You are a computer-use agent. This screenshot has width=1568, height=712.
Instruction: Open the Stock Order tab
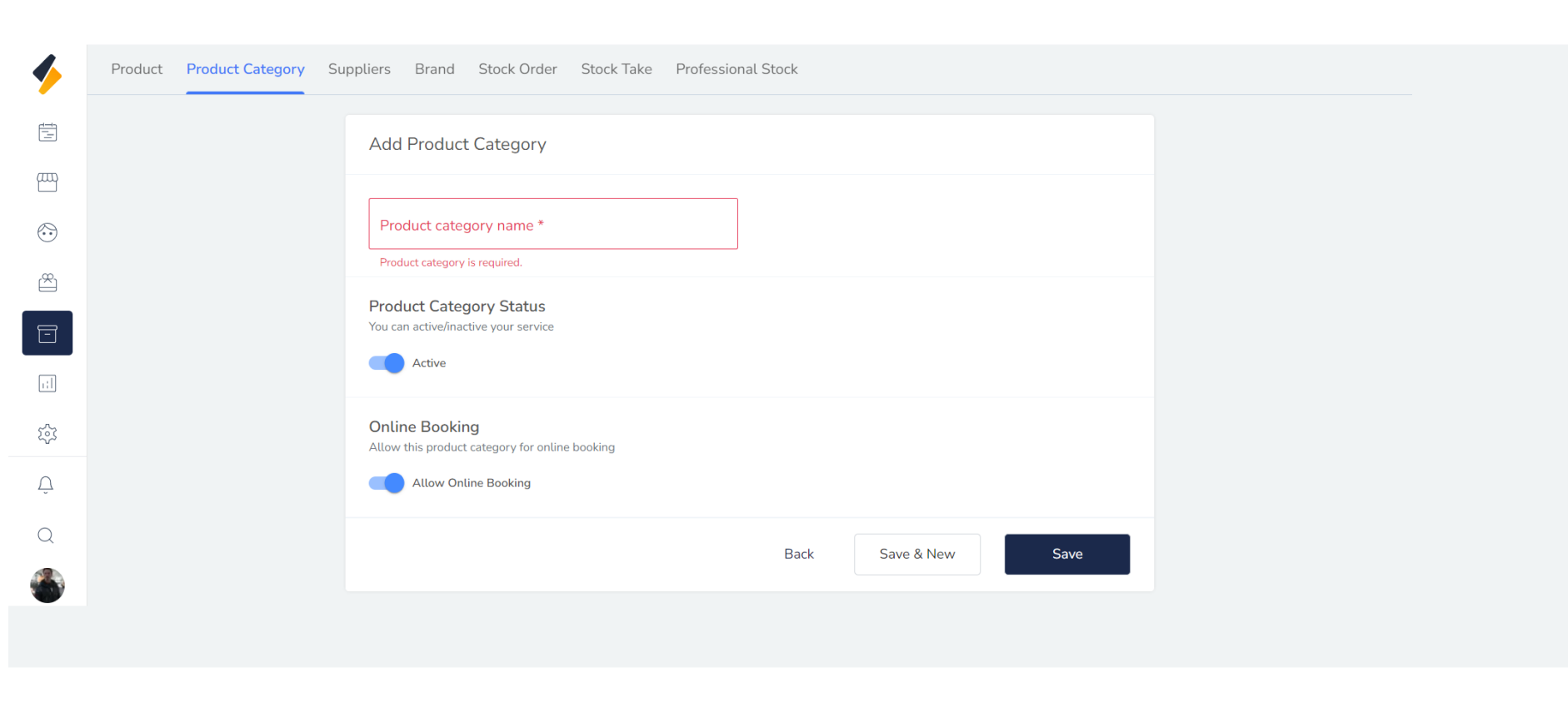(517, 69)
